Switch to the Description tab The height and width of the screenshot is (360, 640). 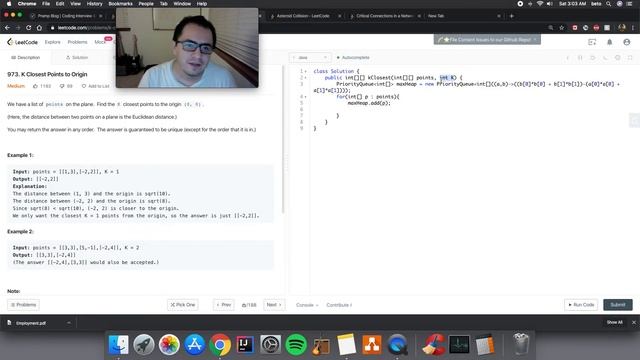tap(26, 58)
